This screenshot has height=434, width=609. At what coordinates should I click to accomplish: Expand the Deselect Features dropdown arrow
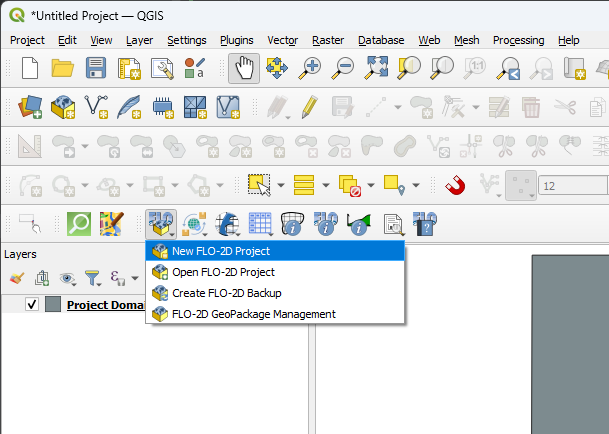click(x=370, y=186)
